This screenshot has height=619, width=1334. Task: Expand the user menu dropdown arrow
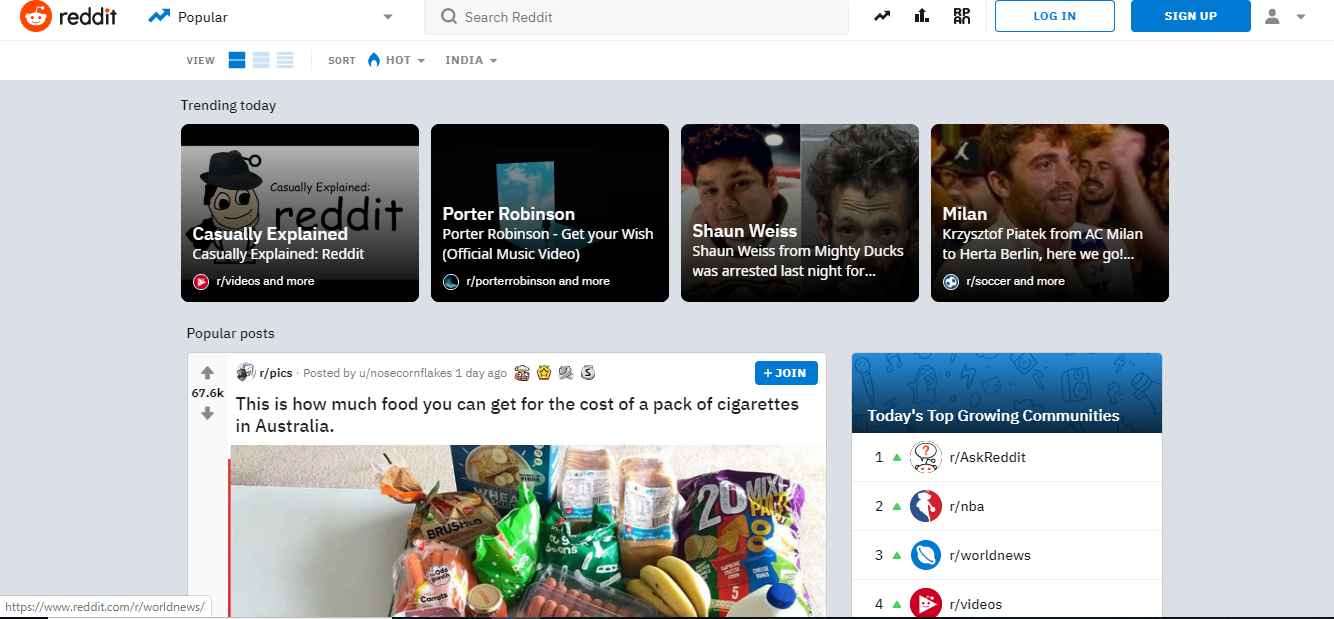pos(1300,17)
